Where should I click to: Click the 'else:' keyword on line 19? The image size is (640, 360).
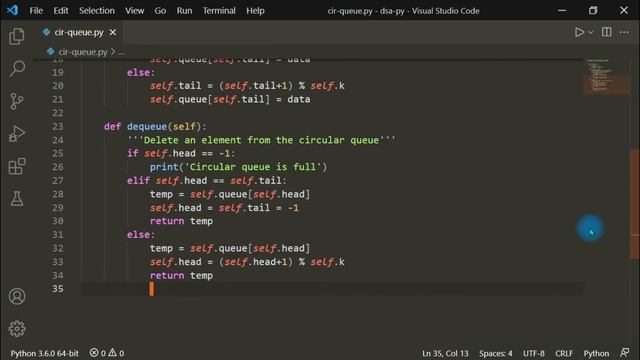[x=141, y=73]
